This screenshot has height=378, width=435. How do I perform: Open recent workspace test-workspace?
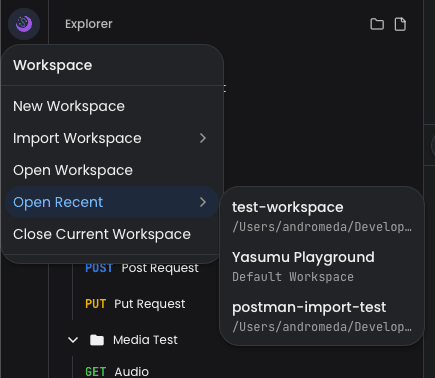coord(322,216)
